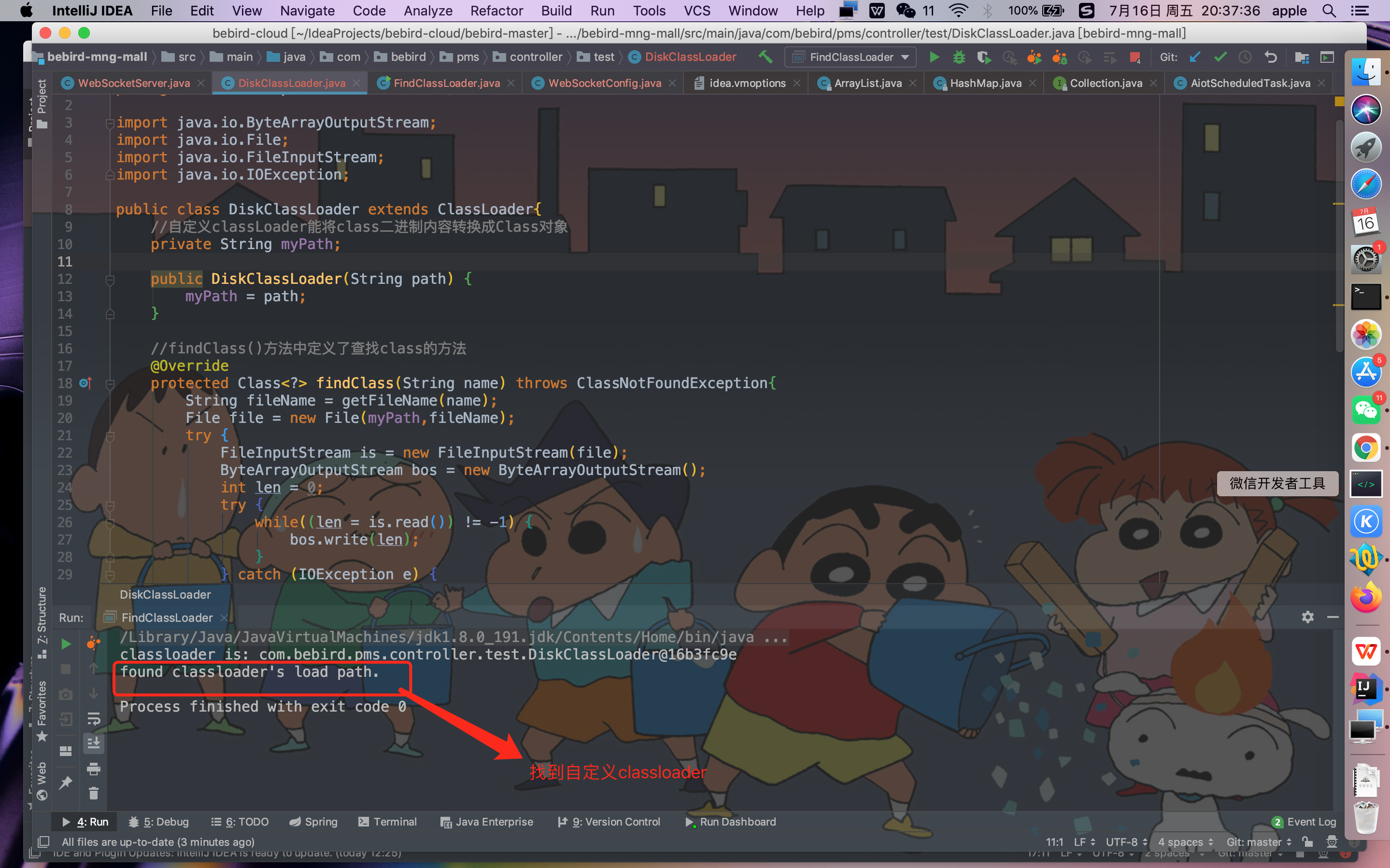Click the JRebel rerun icon in Run panel
Screen dimensions: 1390x868
coord(94,643)
